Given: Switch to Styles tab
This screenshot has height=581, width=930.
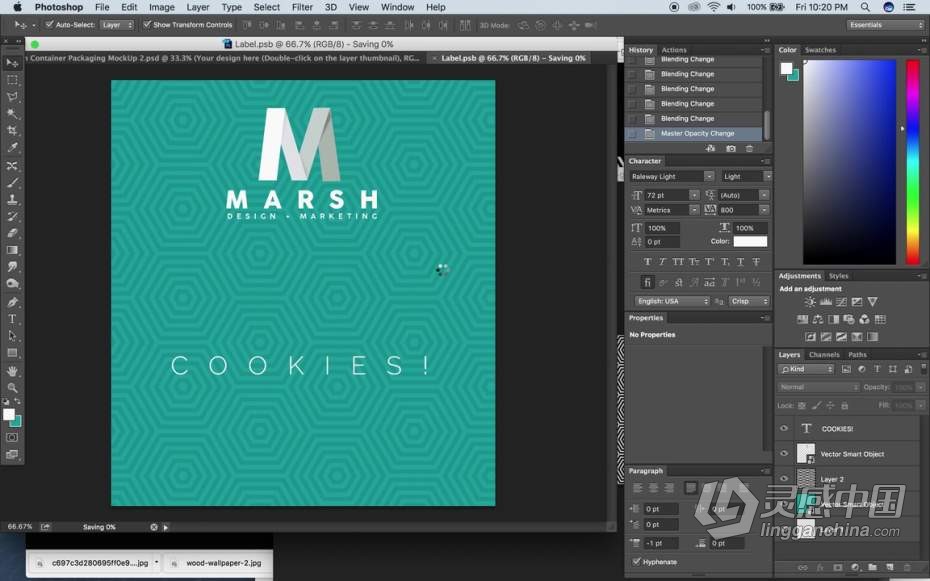Looking at the screenshot, I should click(838, 276).
